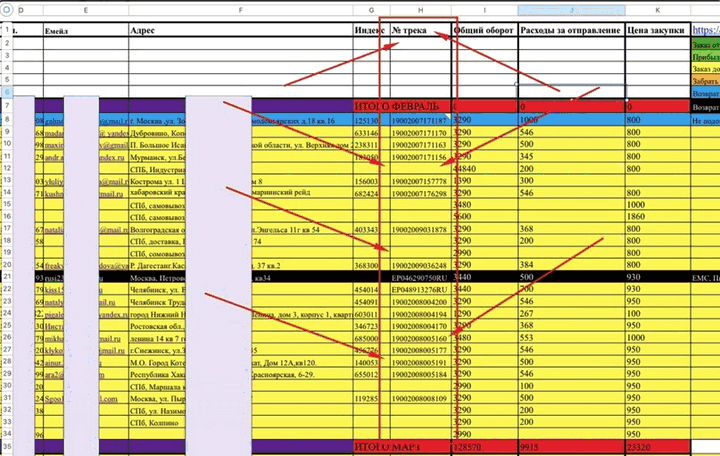Select row 21 header number
The width and height of the screenshot is (720, 456).
[x=7, y=276]
